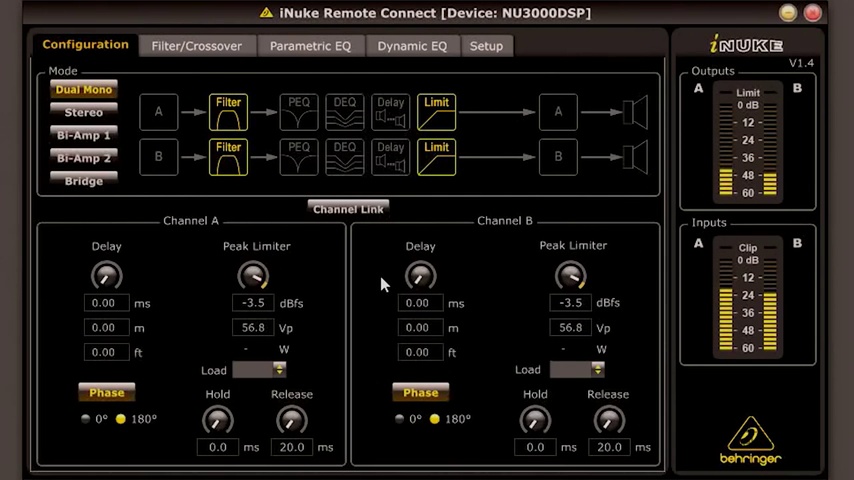This screenshot has height=480, width=854.
Task: Select Channel B 180° phase indicator
Action: coord(435,419)
